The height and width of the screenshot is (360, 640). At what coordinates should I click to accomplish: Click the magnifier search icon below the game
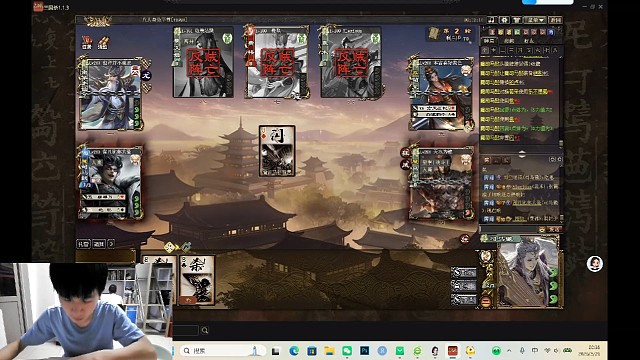(205, 330)
